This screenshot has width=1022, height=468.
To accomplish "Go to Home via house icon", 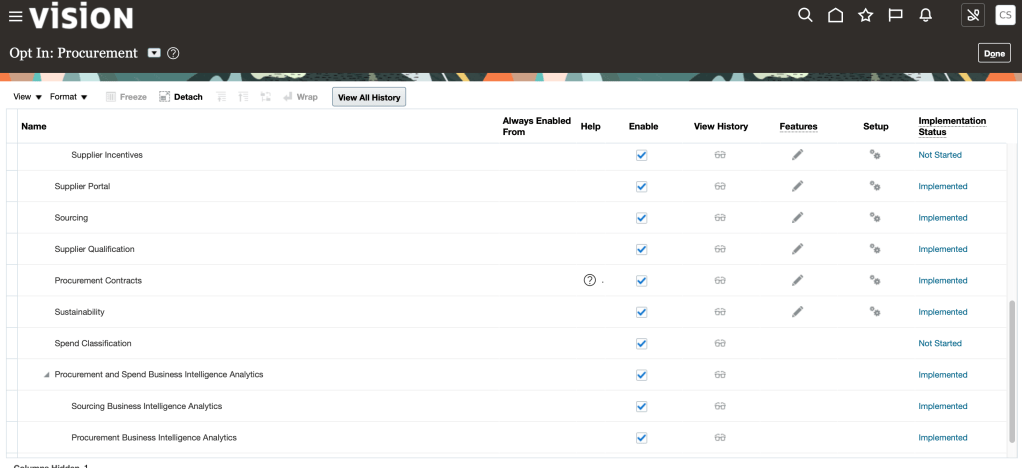I will [x=835, y=15].
